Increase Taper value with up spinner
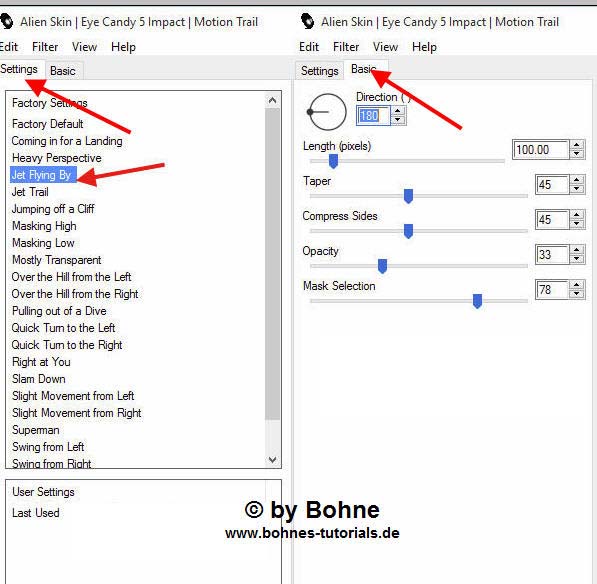597x584 pixels. coord(577,180)
